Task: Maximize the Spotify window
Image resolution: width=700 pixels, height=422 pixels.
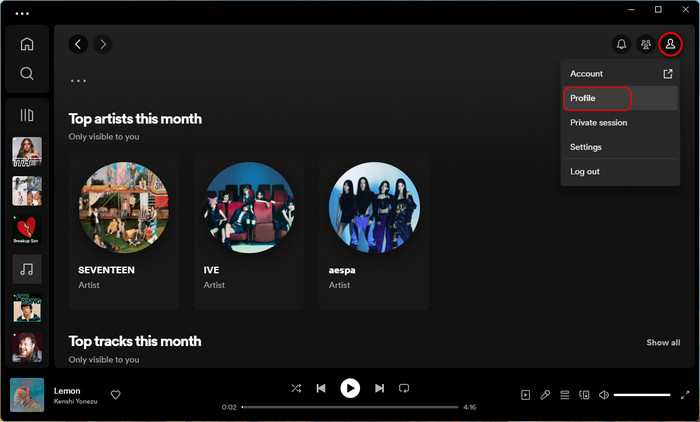Action: click(658, 9)
